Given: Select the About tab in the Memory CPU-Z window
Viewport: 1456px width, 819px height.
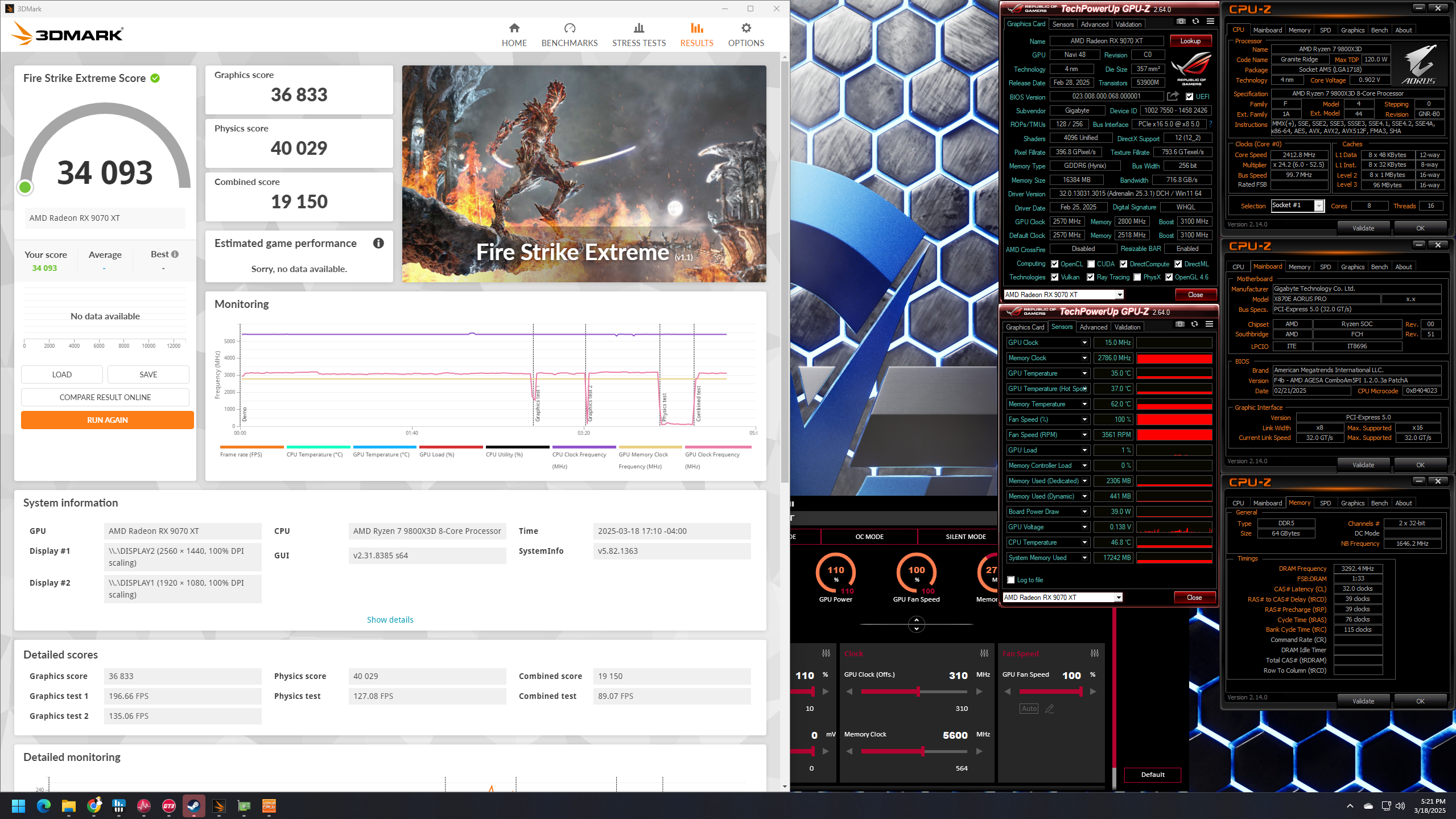Looking at the screenshot, I should 1403,503.
